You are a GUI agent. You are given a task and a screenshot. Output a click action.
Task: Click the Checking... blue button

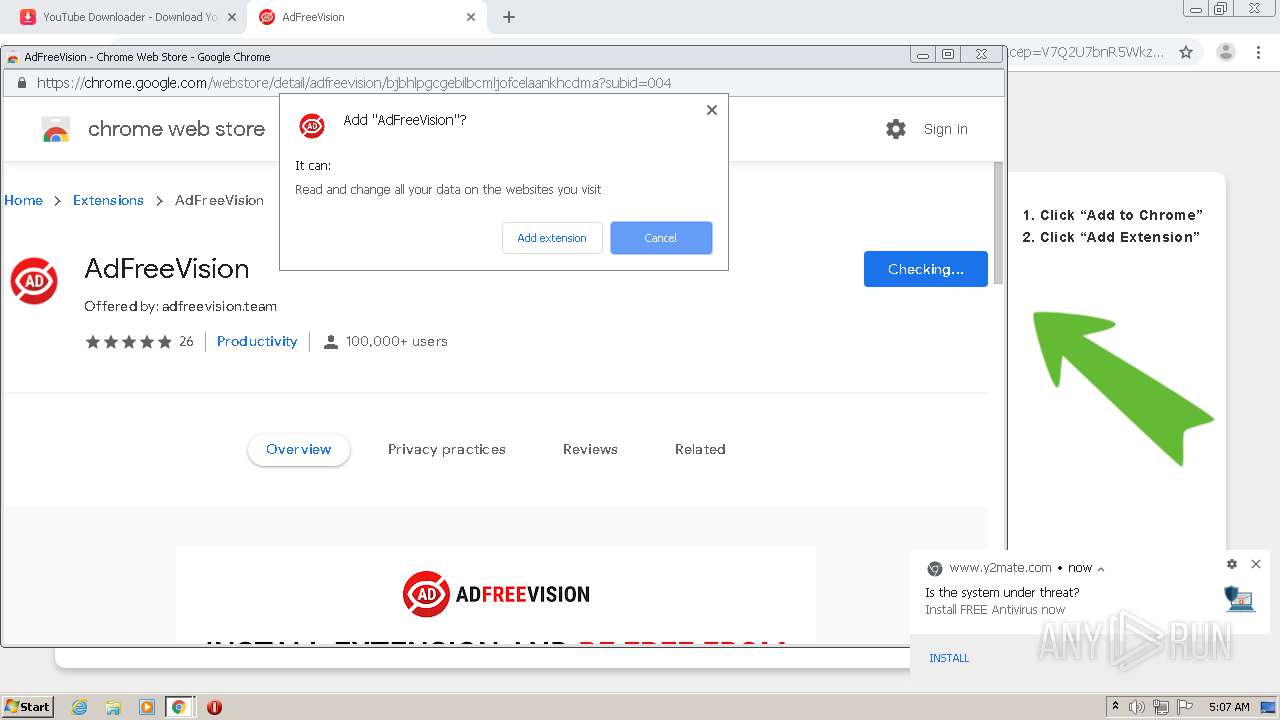pyautogui.click(x=926, y=269)
